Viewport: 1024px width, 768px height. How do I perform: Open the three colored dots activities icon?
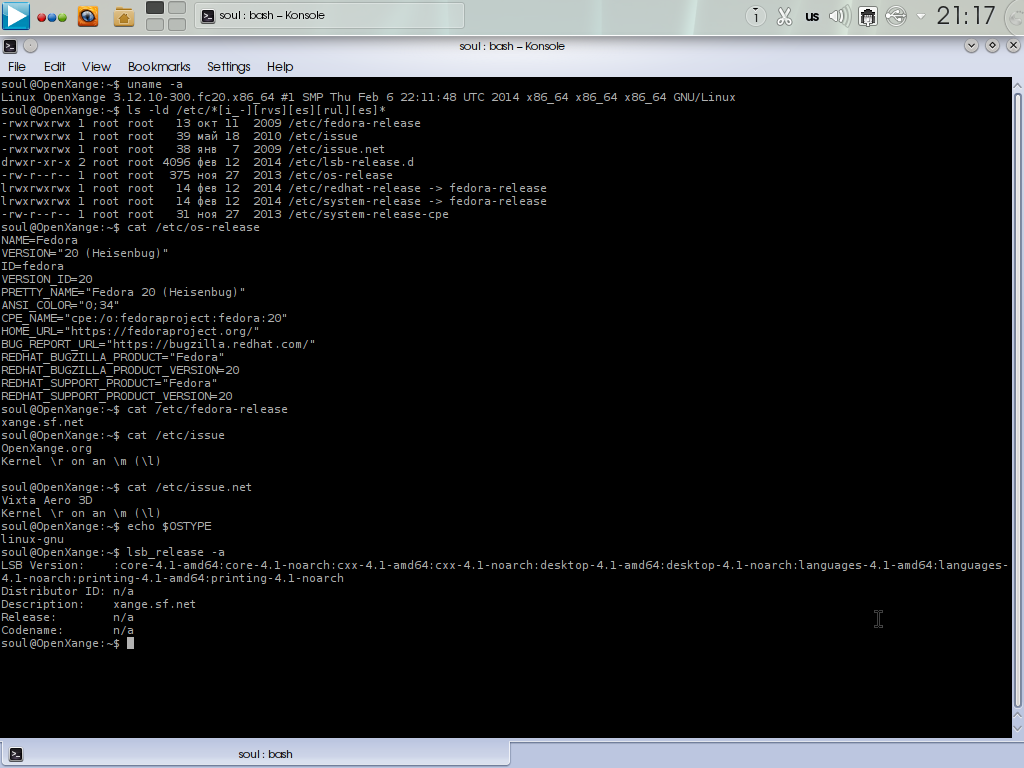click(52, 17)
